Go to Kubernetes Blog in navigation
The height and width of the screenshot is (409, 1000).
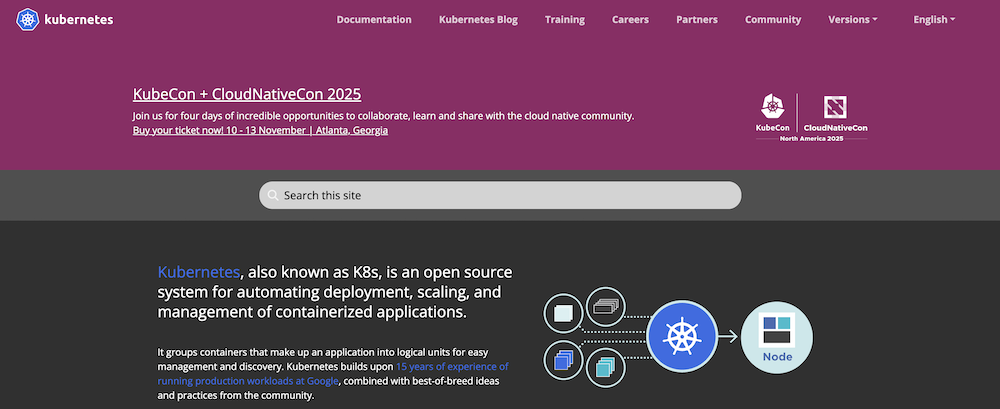478,19
